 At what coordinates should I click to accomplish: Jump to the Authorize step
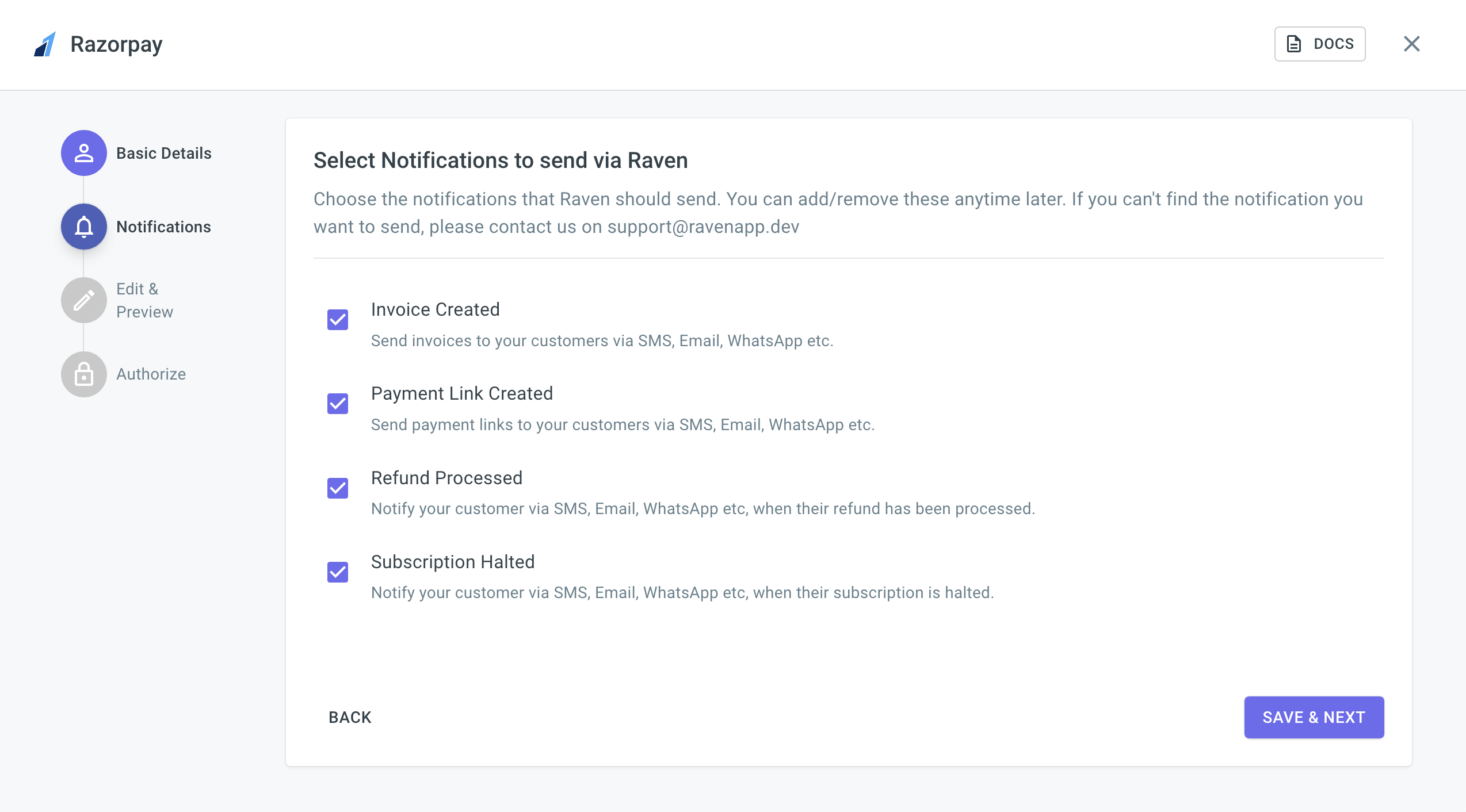coord(151,374)
